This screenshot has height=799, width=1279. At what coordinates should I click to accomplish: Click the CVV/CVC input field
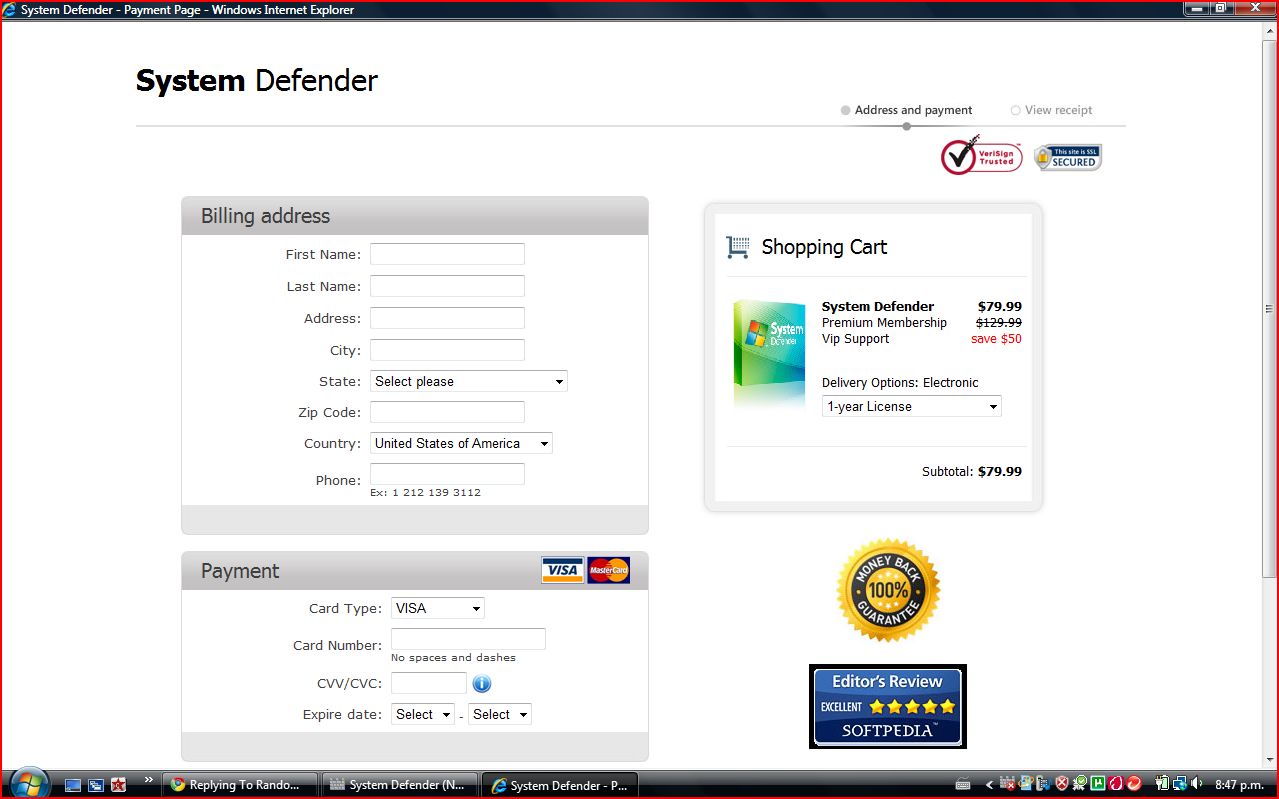click(429, 683)
